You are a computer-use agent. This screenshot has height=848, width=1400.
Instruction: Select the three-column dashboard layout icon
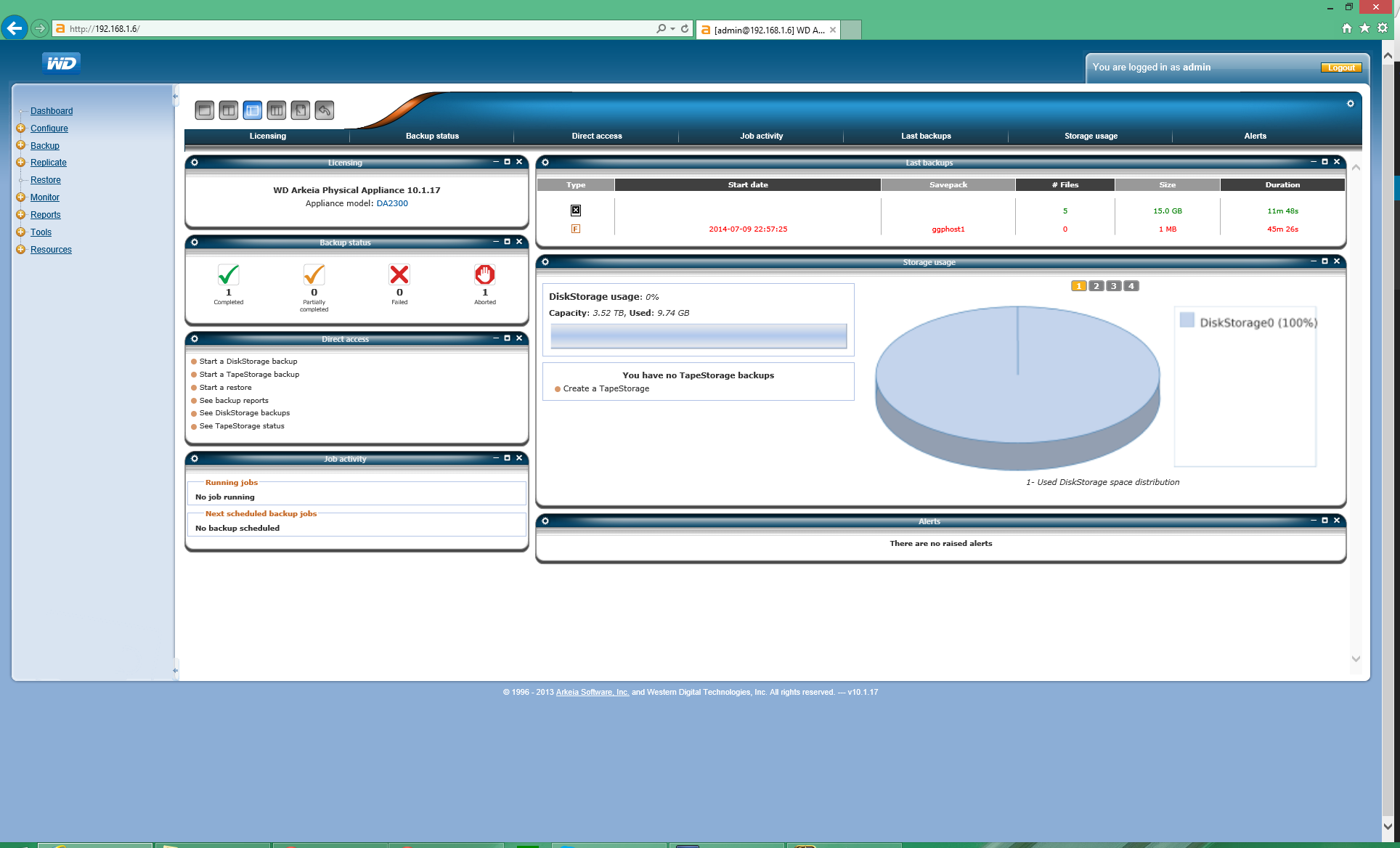click(277, 110)
